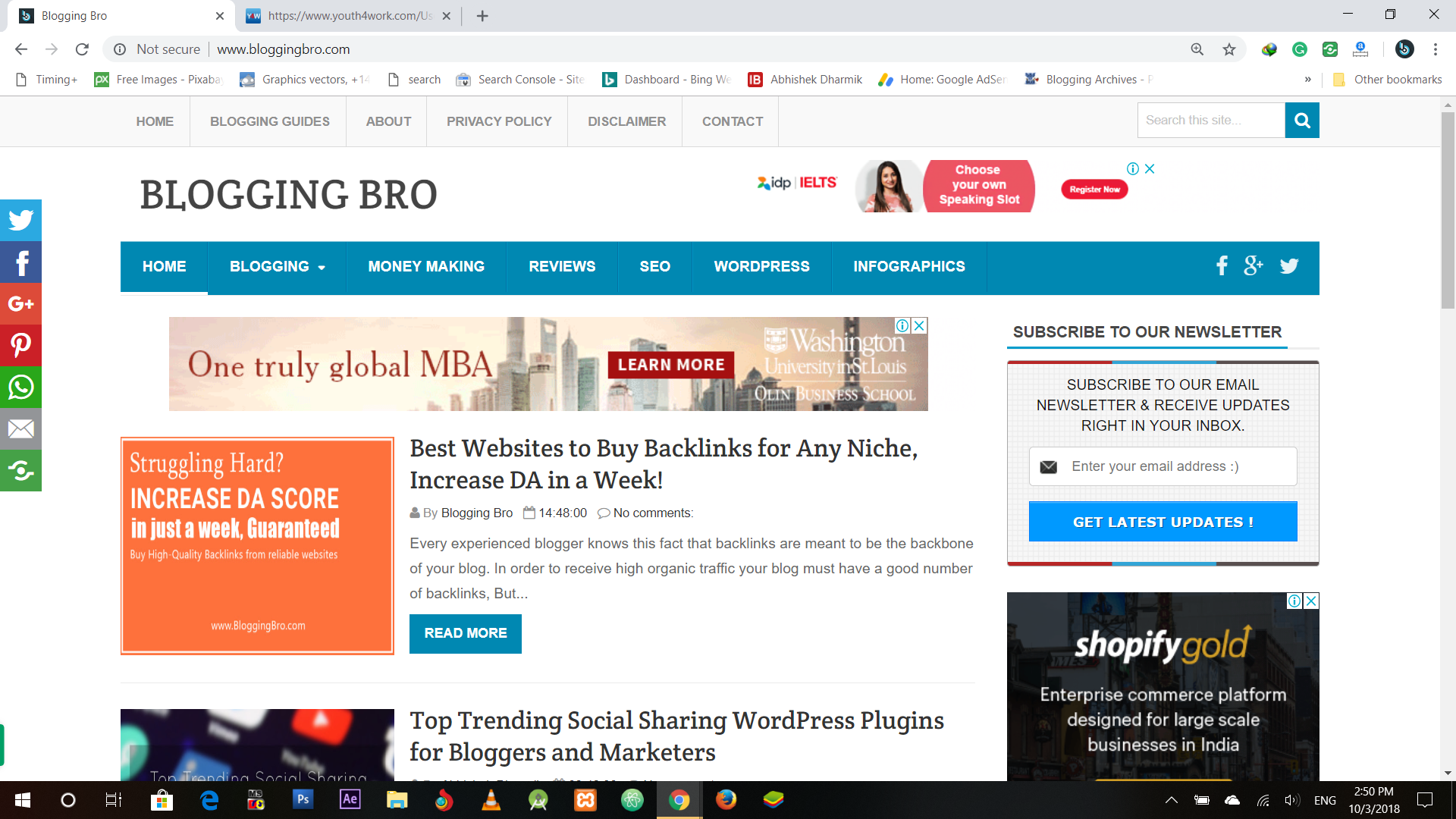
Task: Open the CONTACT page
Action: click(733, 121)
